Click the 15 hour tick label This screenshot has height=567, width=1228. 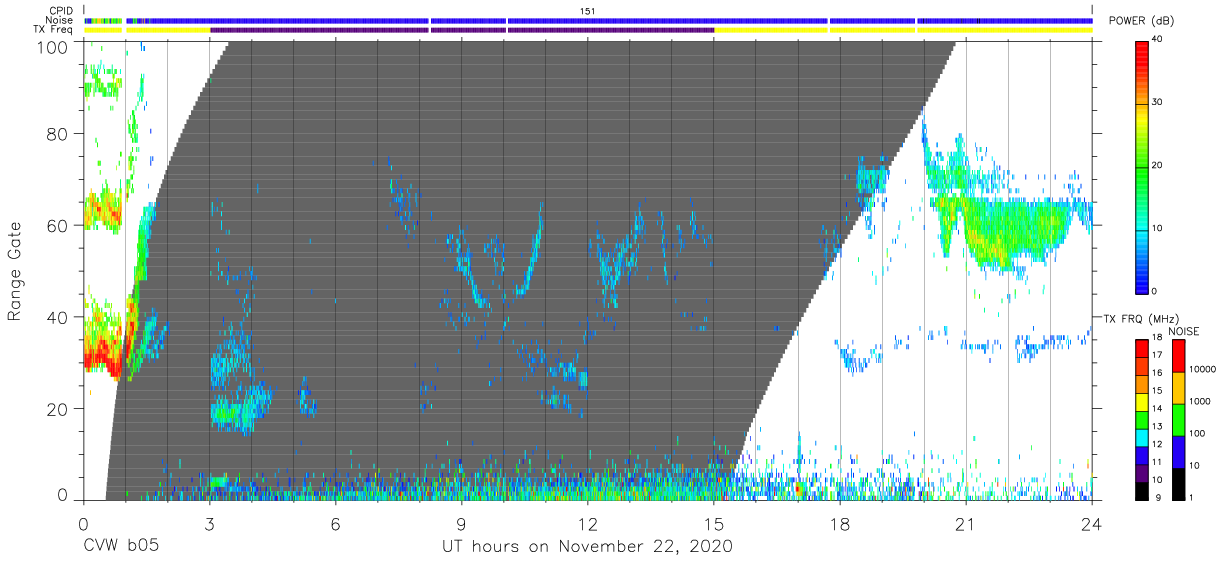point(714,523)
